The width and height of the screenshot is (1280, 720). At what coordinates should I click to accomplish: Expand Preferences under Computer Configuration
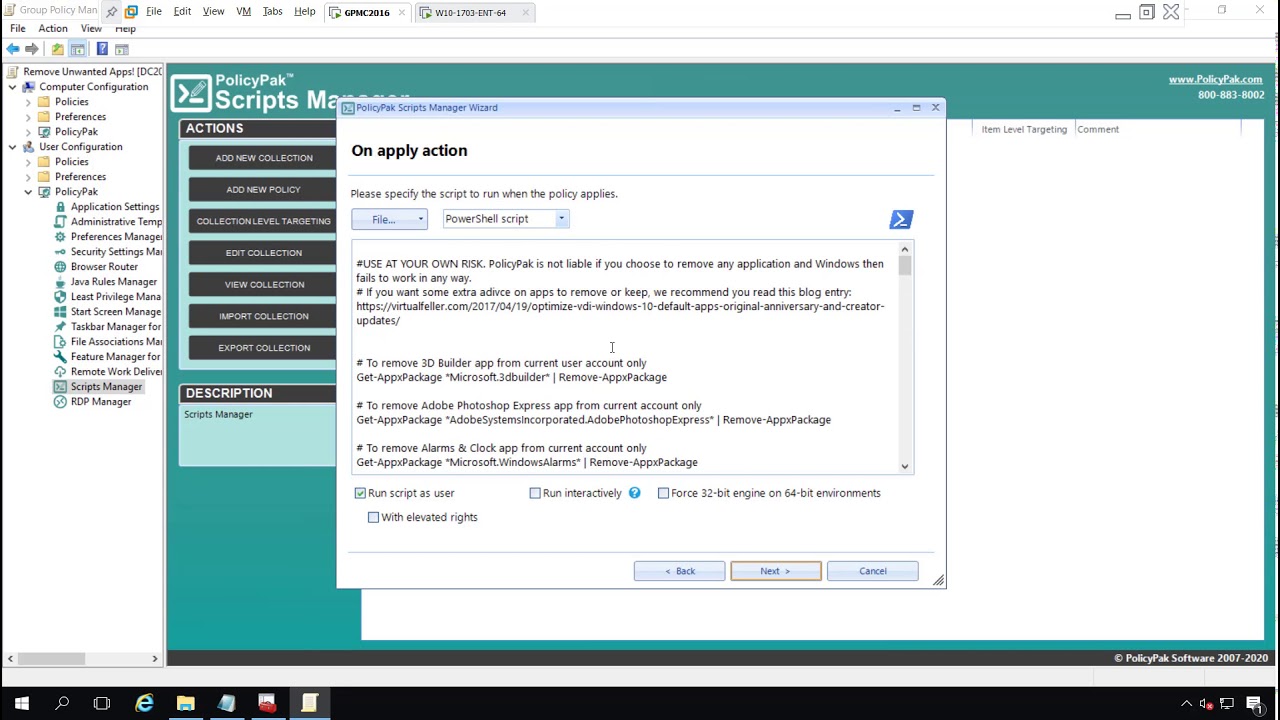(28, 117)
